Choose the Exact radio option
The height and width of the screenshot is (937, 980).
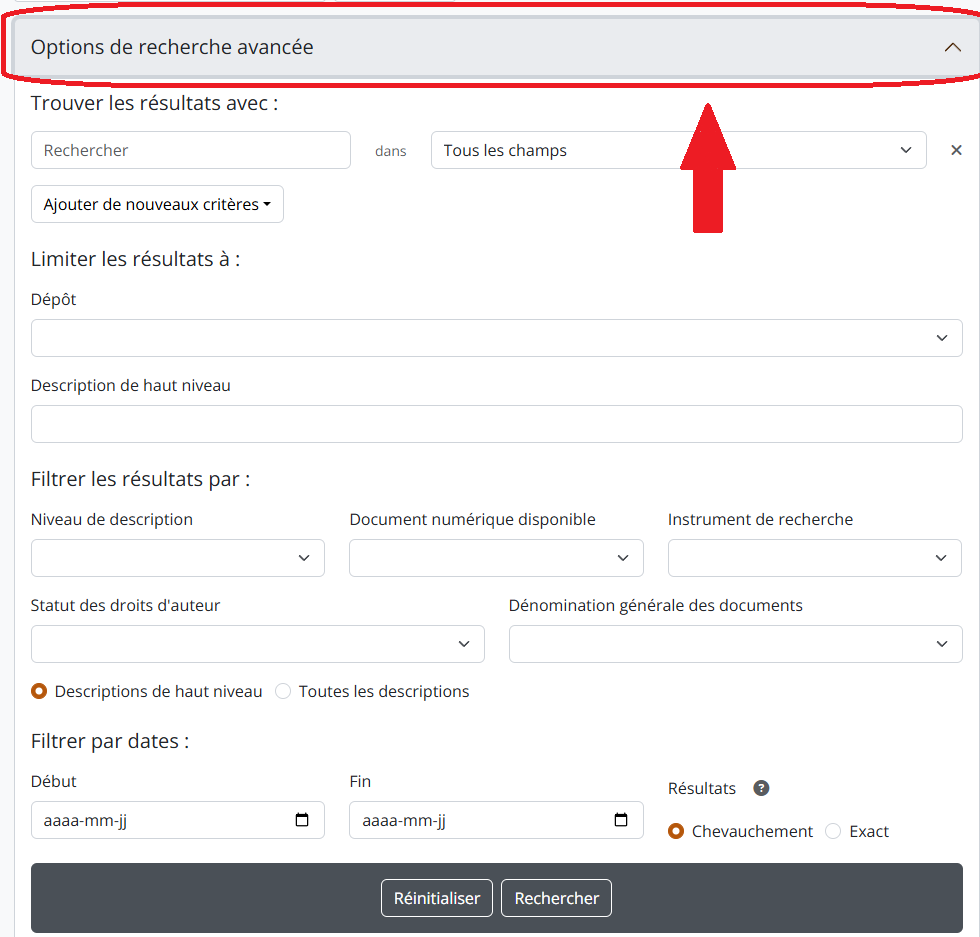[x=833, y=831]
